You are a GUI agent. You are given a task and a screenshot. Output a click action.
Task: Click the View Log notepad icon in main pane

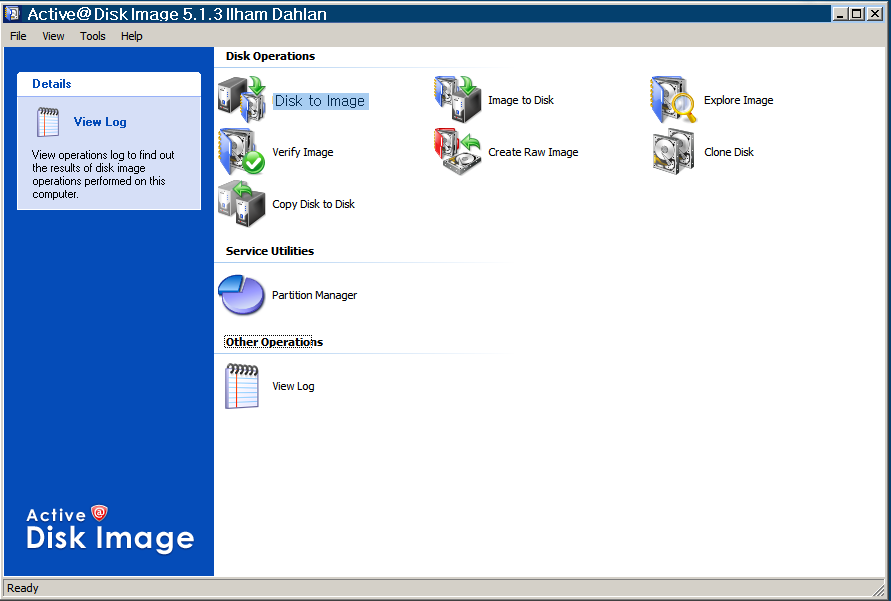[x=242, y=386]
